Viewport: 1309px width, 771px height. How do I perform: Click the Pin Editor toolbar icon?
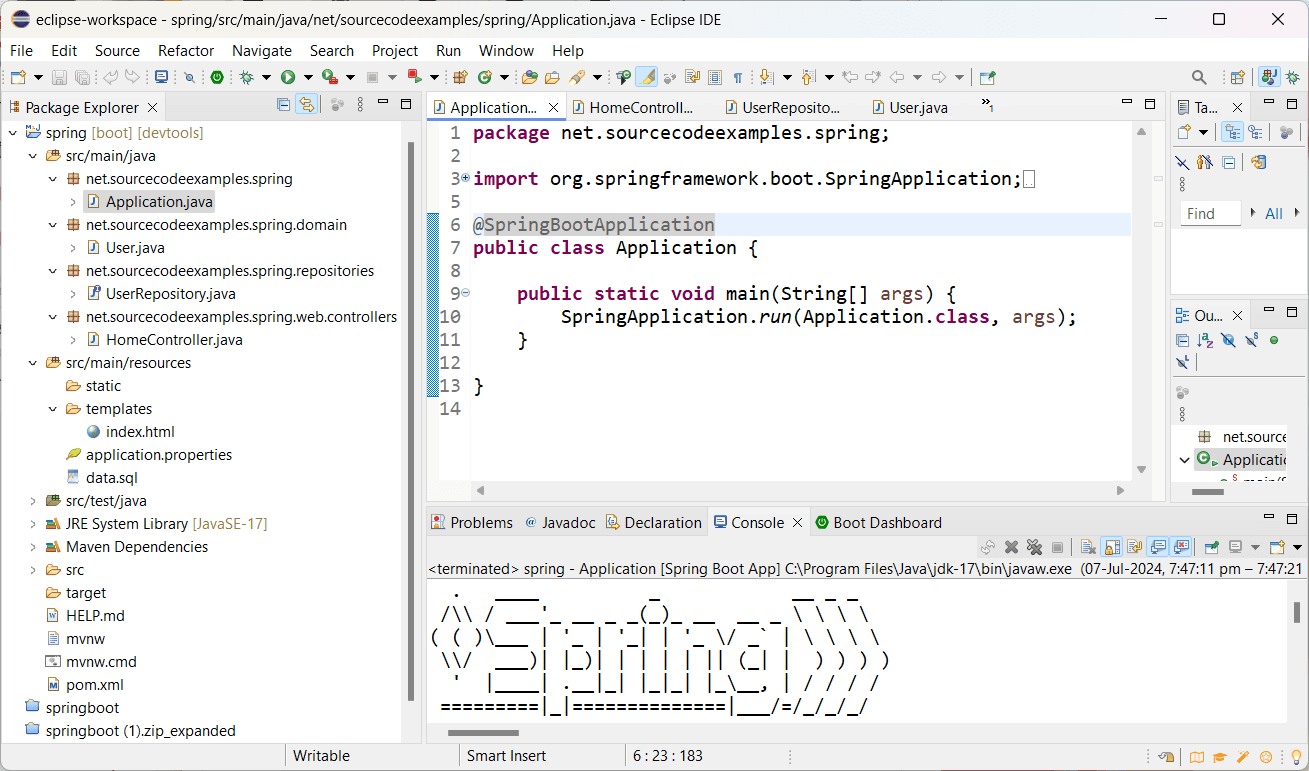(987, 77)
